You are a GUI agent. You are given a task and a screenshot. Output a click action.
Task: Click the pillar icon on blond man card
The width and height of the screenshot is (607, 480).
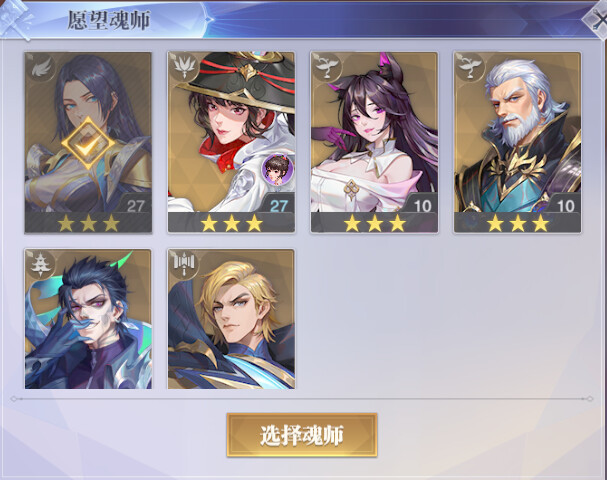(184, 264)
